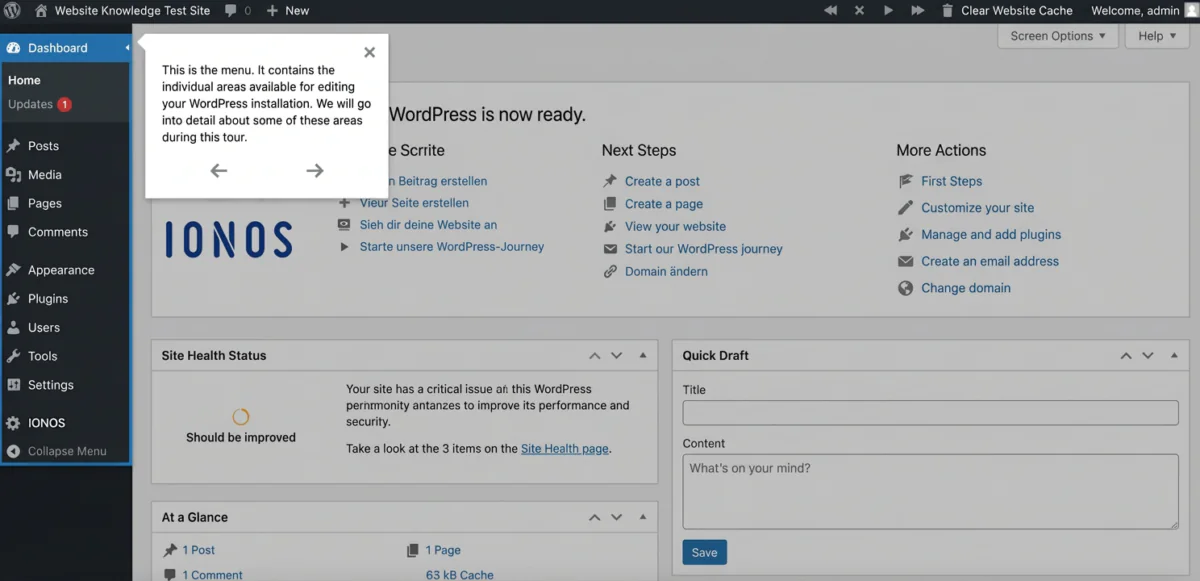Click the fast-forward icon in the top bar
1200x581 pixels.
pyautogui.click(x=917, y=11)
